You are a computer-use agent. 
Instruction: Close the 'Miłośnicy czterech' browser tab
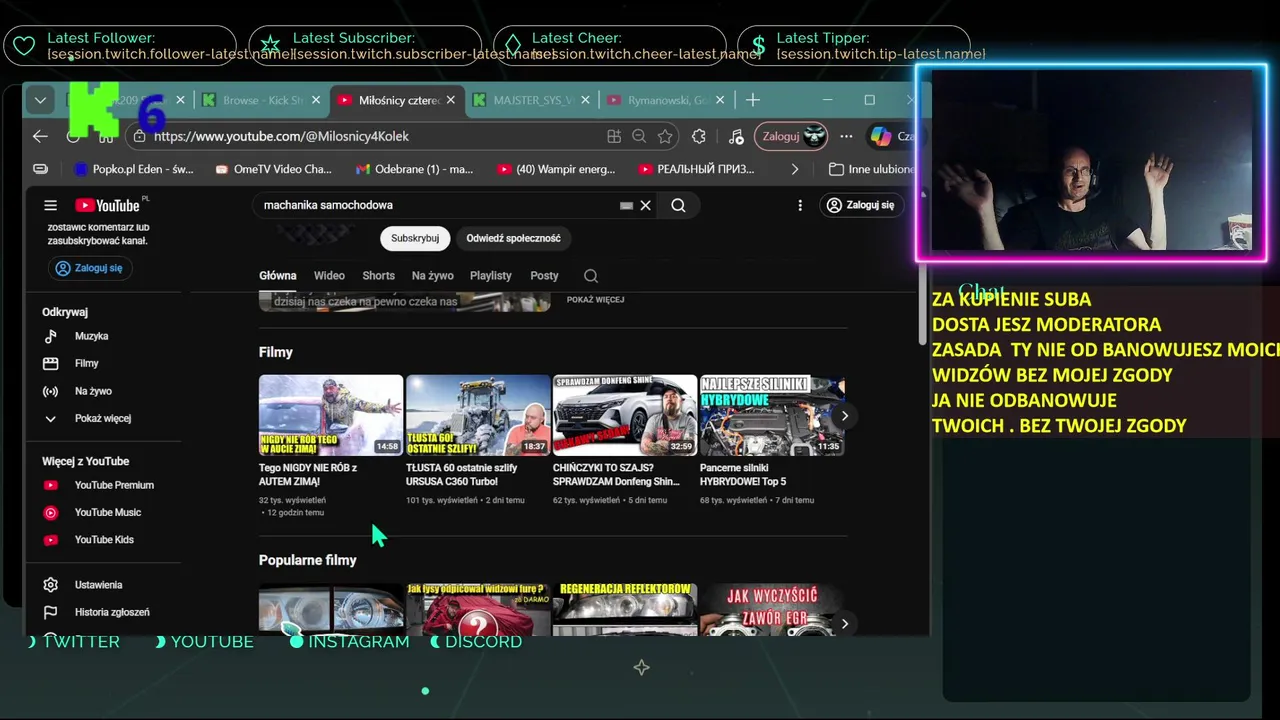(x=451, y=100)
